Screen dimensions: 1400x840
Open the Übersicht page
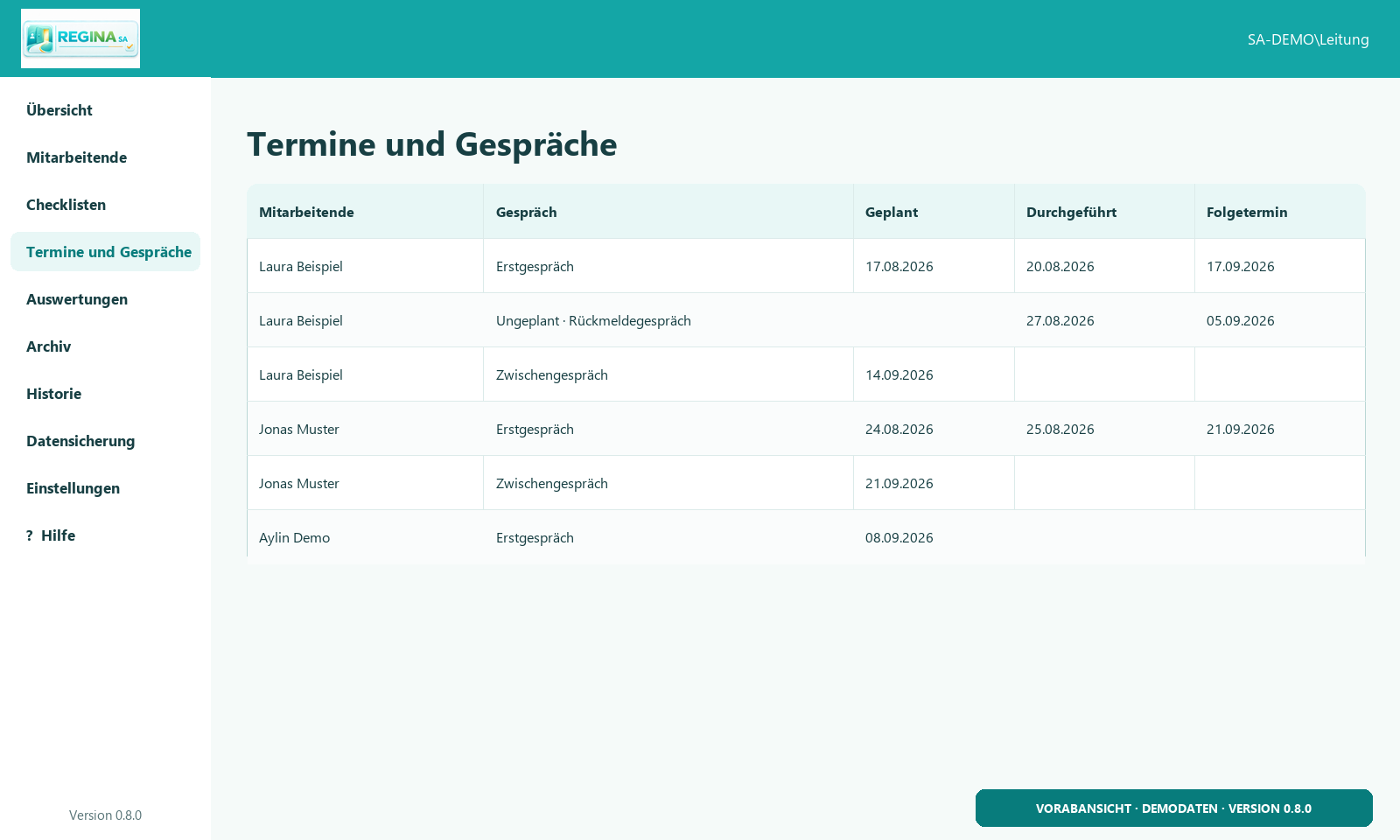105,110
